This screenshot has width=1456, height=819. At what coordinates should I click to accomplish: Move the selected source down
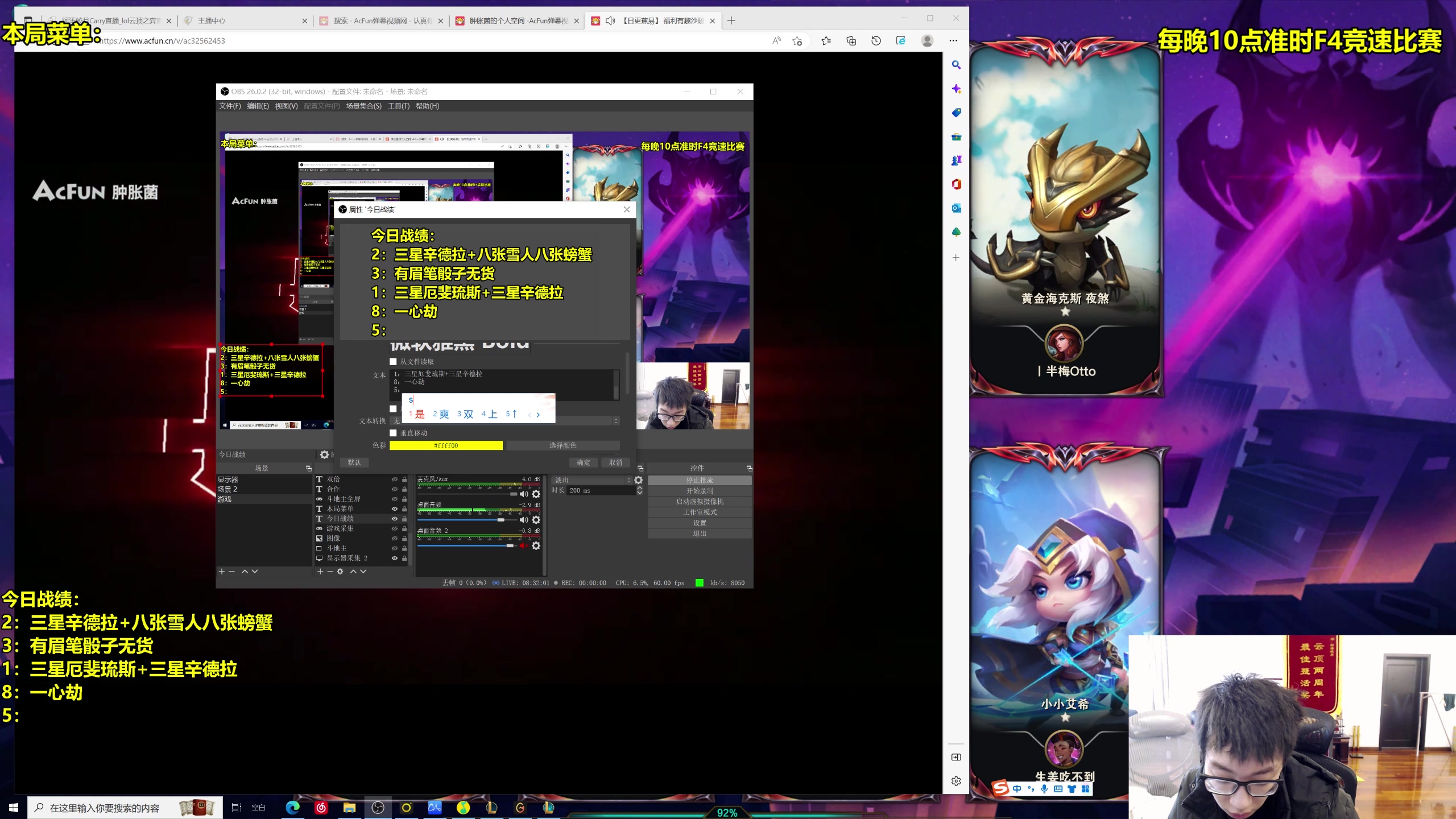click(x=363, y=572)
